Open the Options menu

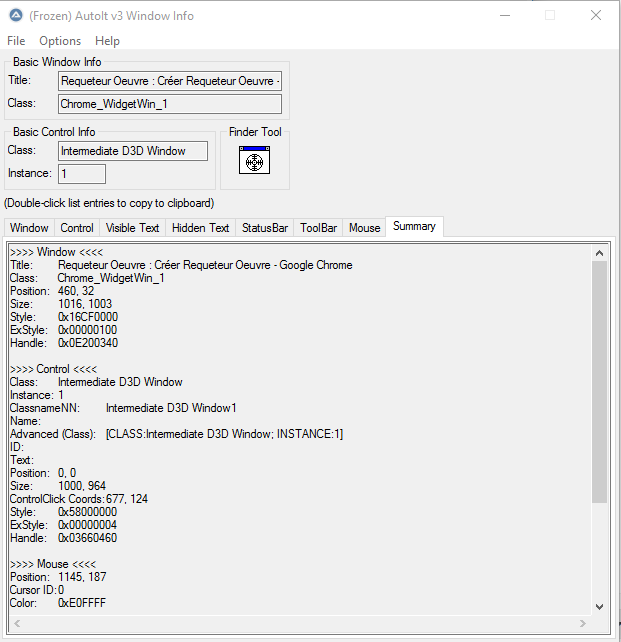(x=60, y=41)
